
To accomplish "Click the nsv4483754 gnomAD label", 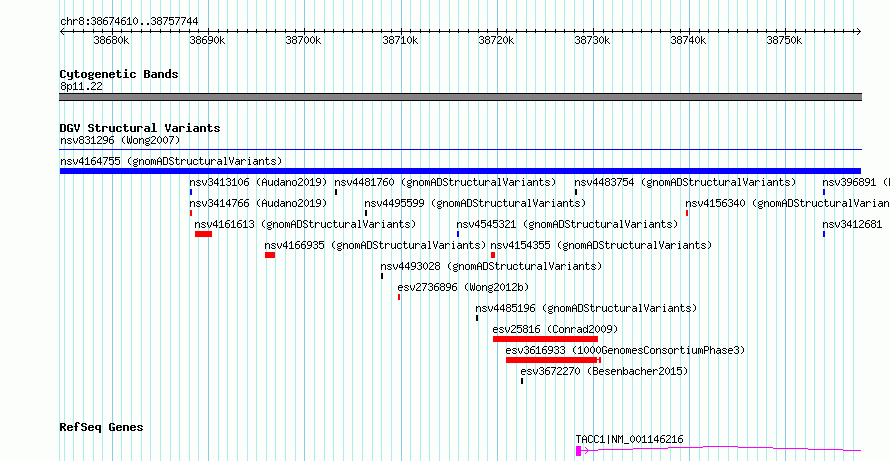I will [x=685, y=182].
